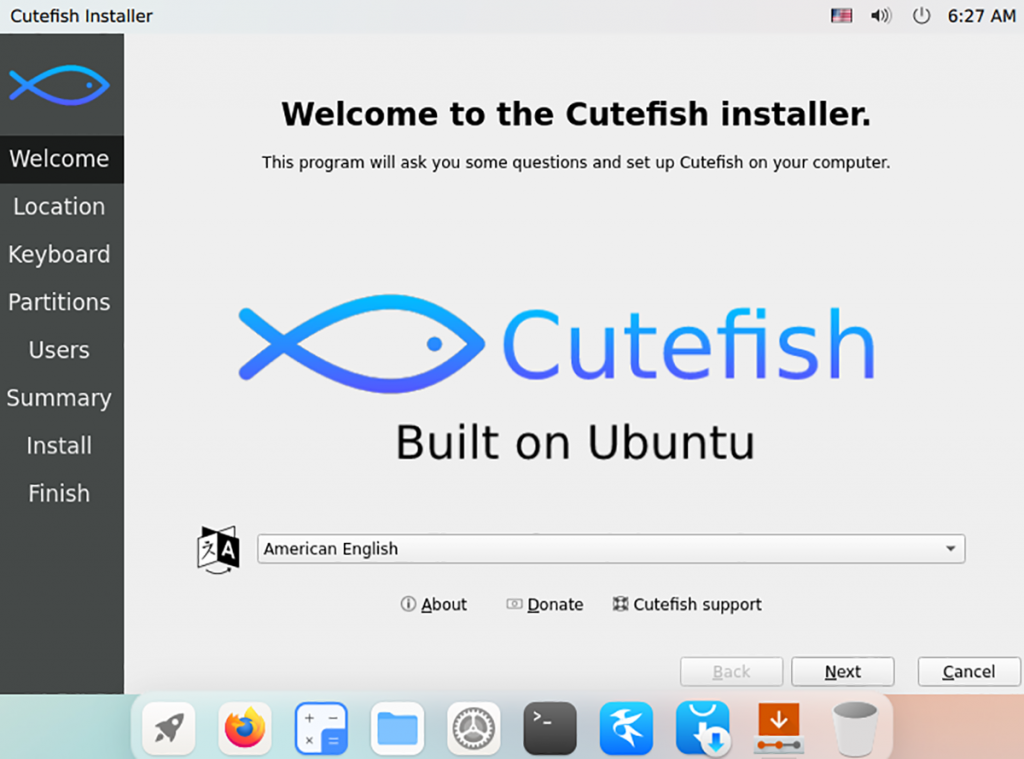This screenshot has height=759, width=1024.
Task: Click the Next button
Action: [x=842, y=671]
